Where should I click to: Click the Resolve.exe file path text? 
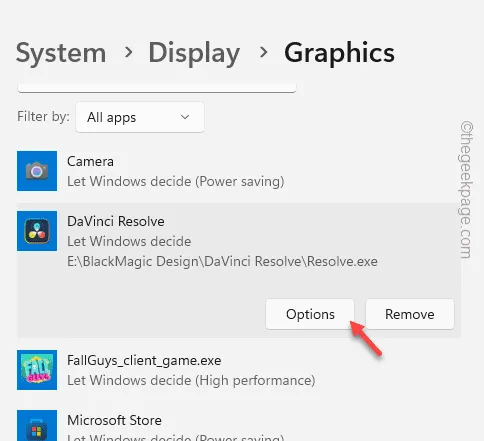tap(222, 261)
